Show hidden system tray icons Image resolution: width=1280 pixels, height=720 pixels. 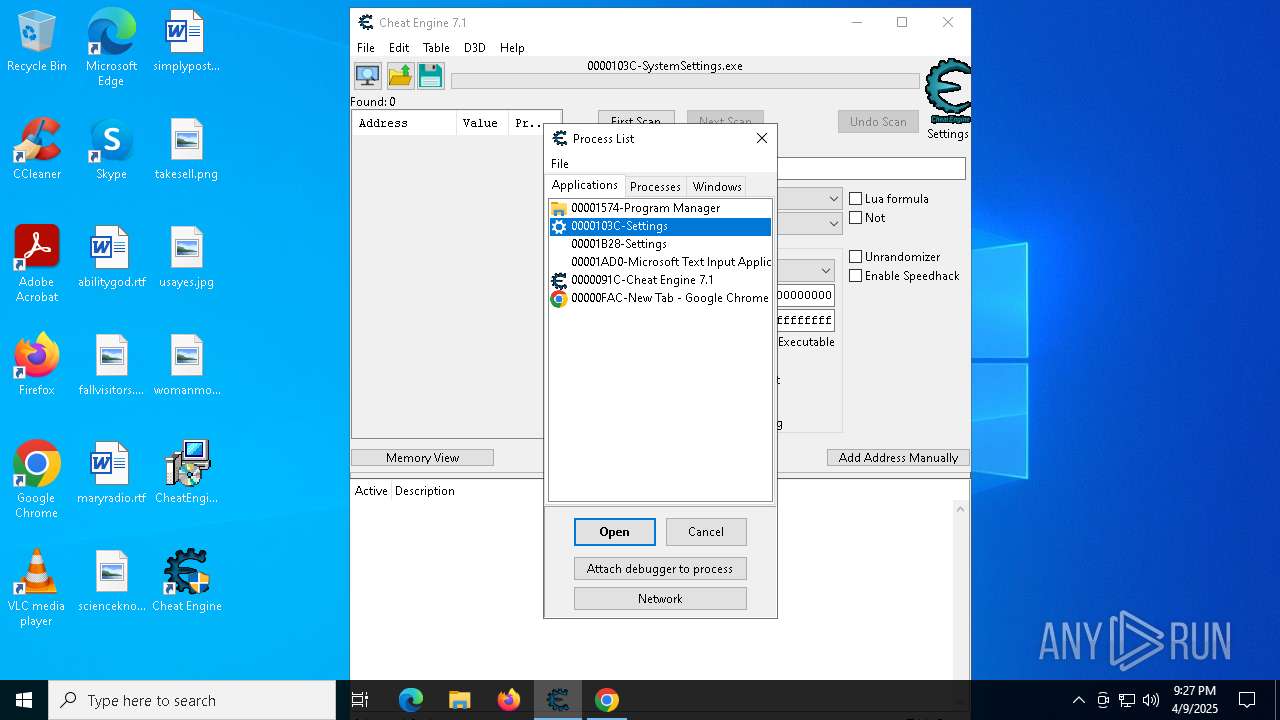(x=1079, y=700)
